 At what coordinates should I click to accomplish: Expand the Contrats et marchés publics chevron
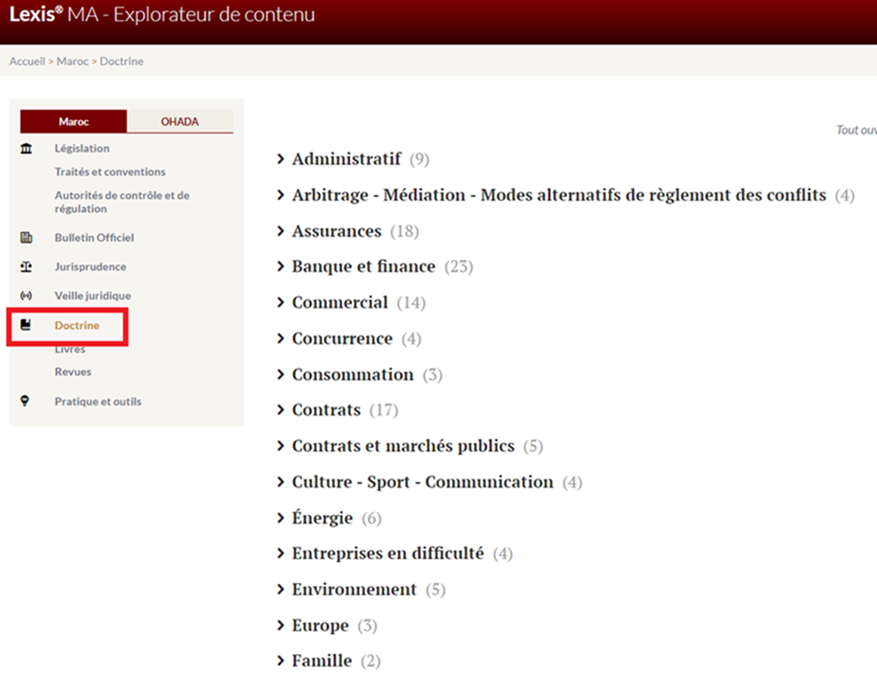(281, 446)
